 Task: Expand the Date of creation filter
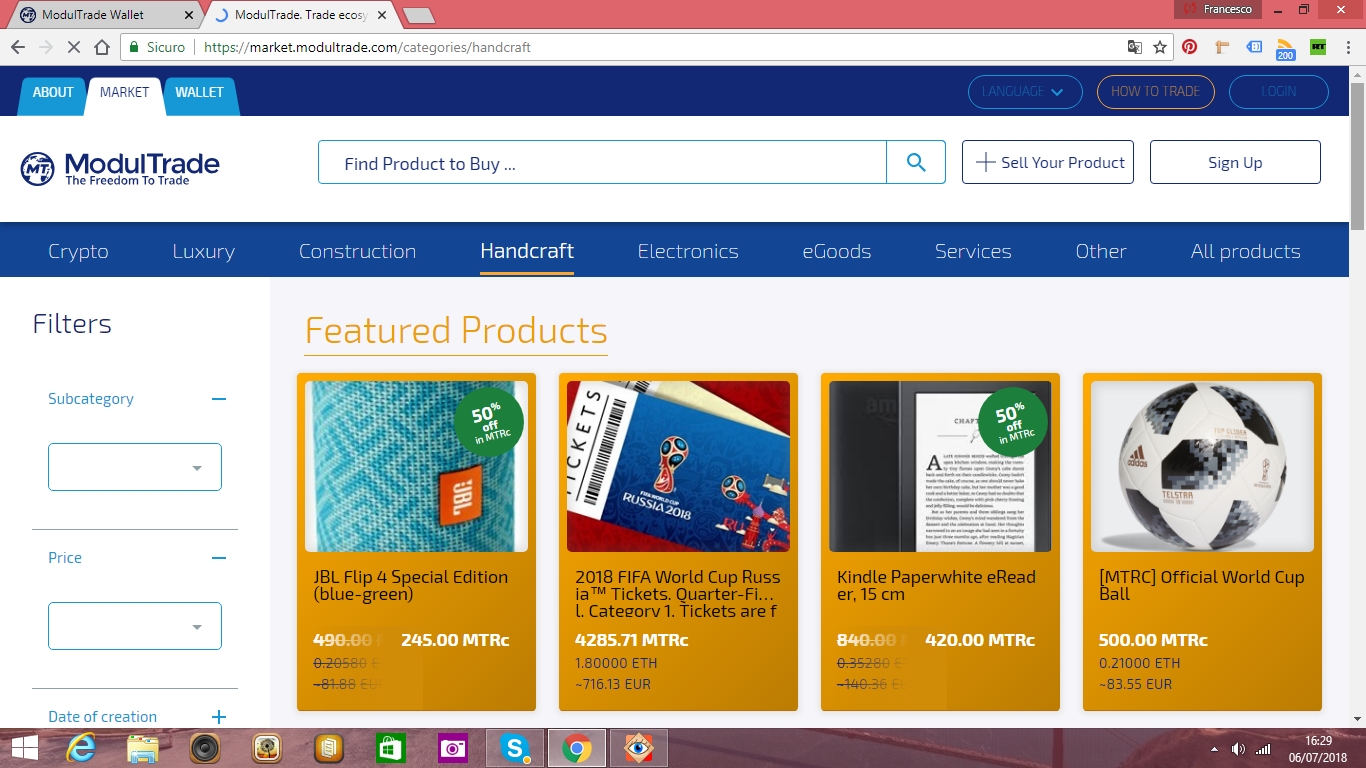click(x=219, y=717)
